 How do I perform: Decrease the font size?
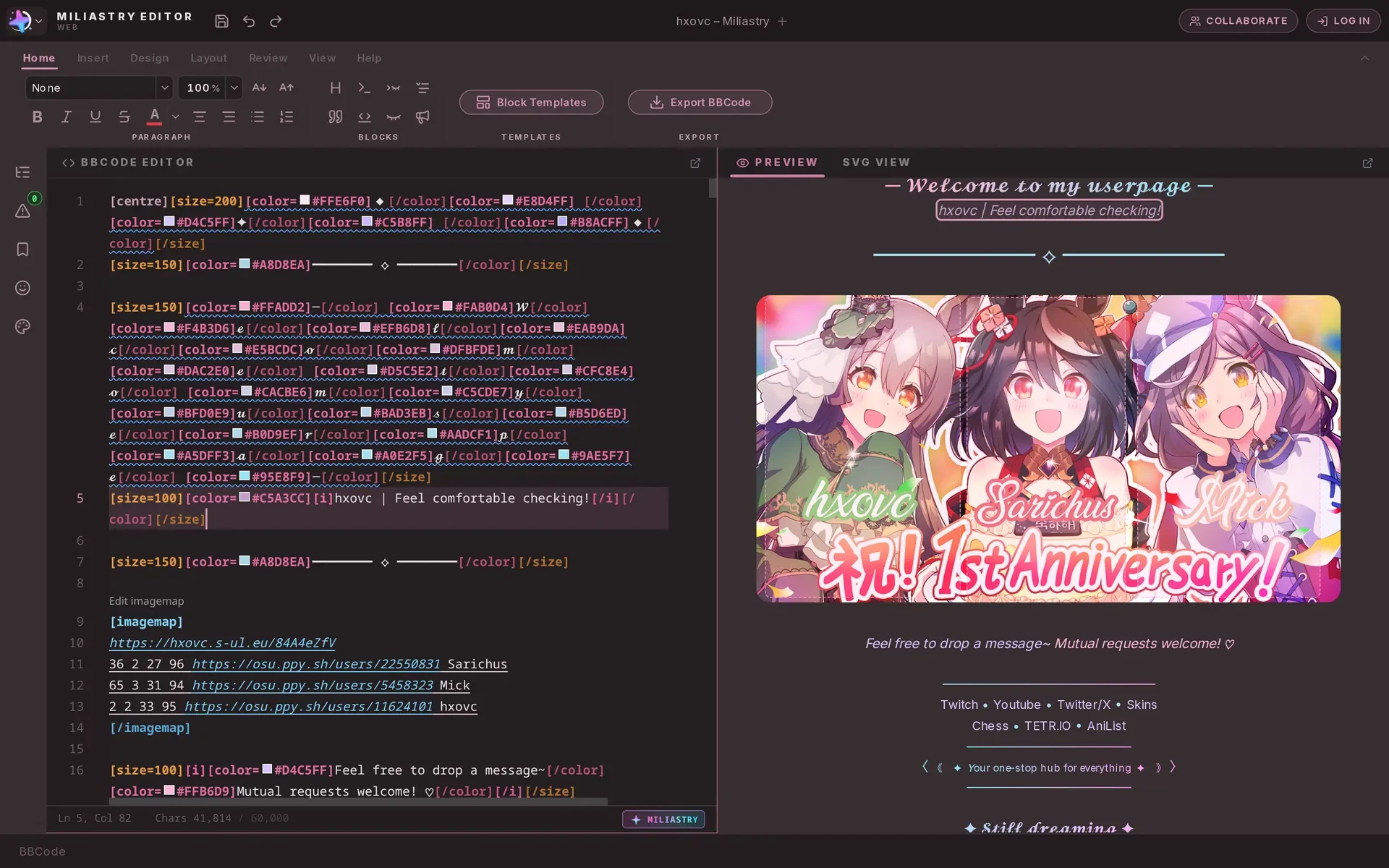[259, 88]
